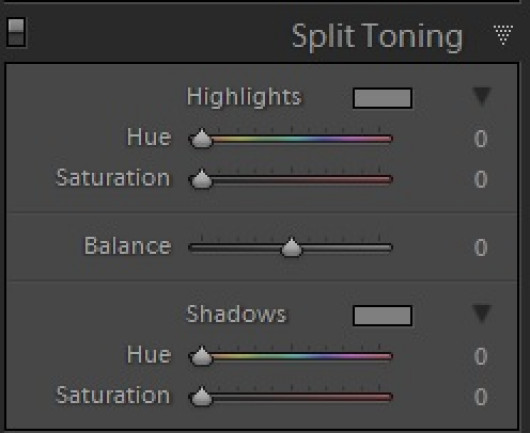
Task: Select the Highlights Saturation value field
Action: click(480, 179)
